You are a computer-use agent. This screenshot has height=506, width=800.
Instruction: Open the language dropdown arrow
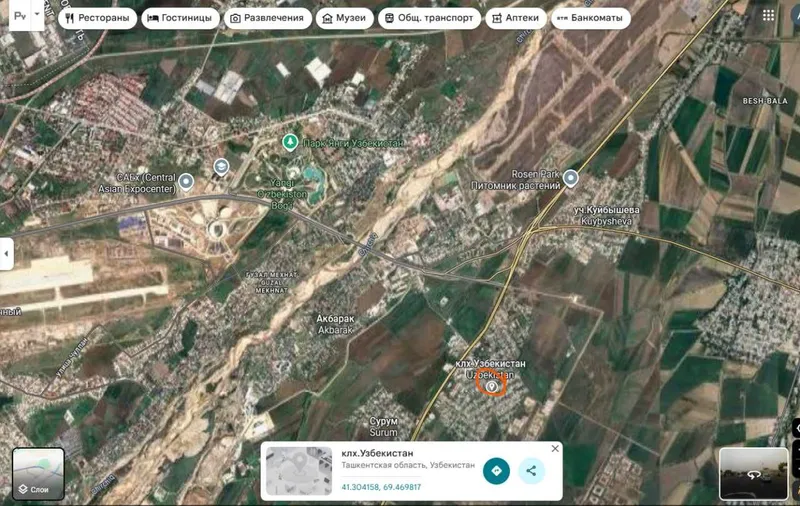[x=37, y=15]
